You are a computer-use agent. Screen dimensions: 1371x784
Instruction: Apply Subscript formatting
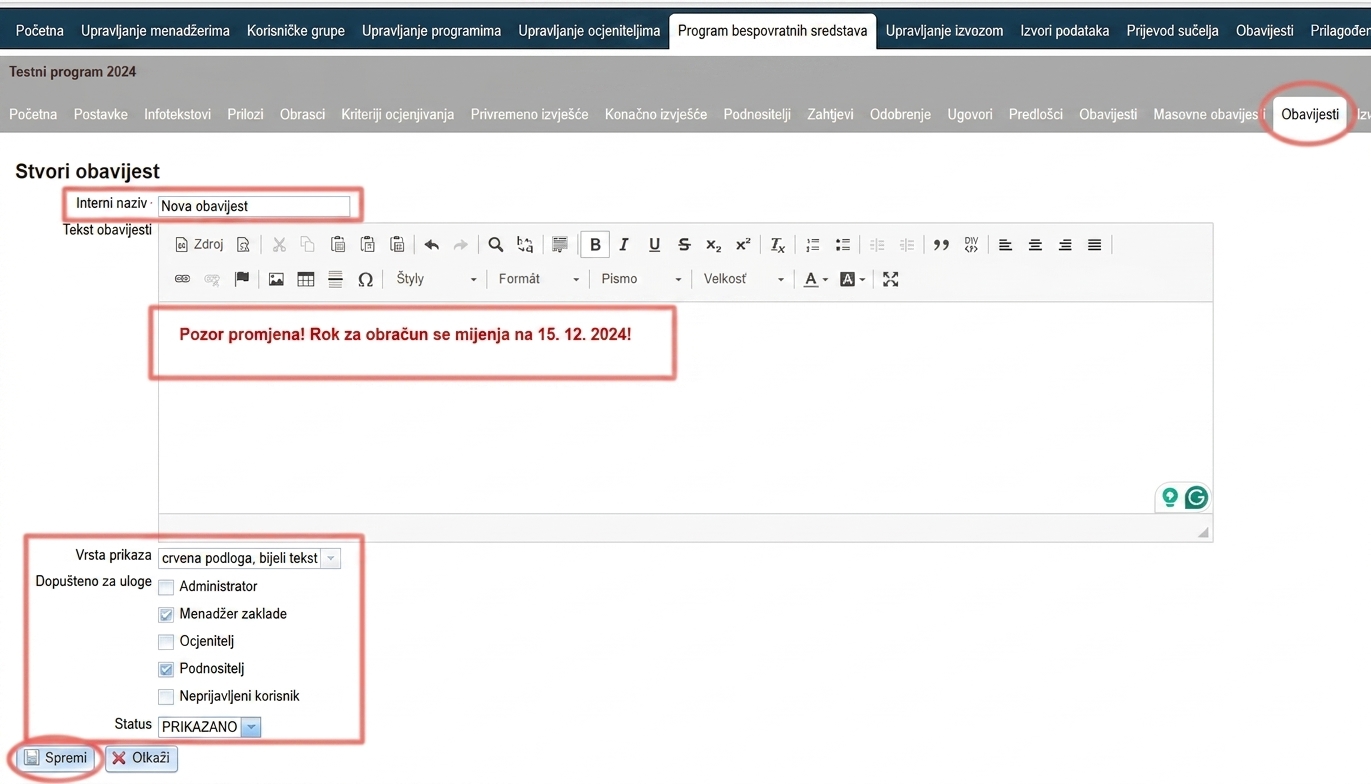pyautogui.click(x=713, y=244)
